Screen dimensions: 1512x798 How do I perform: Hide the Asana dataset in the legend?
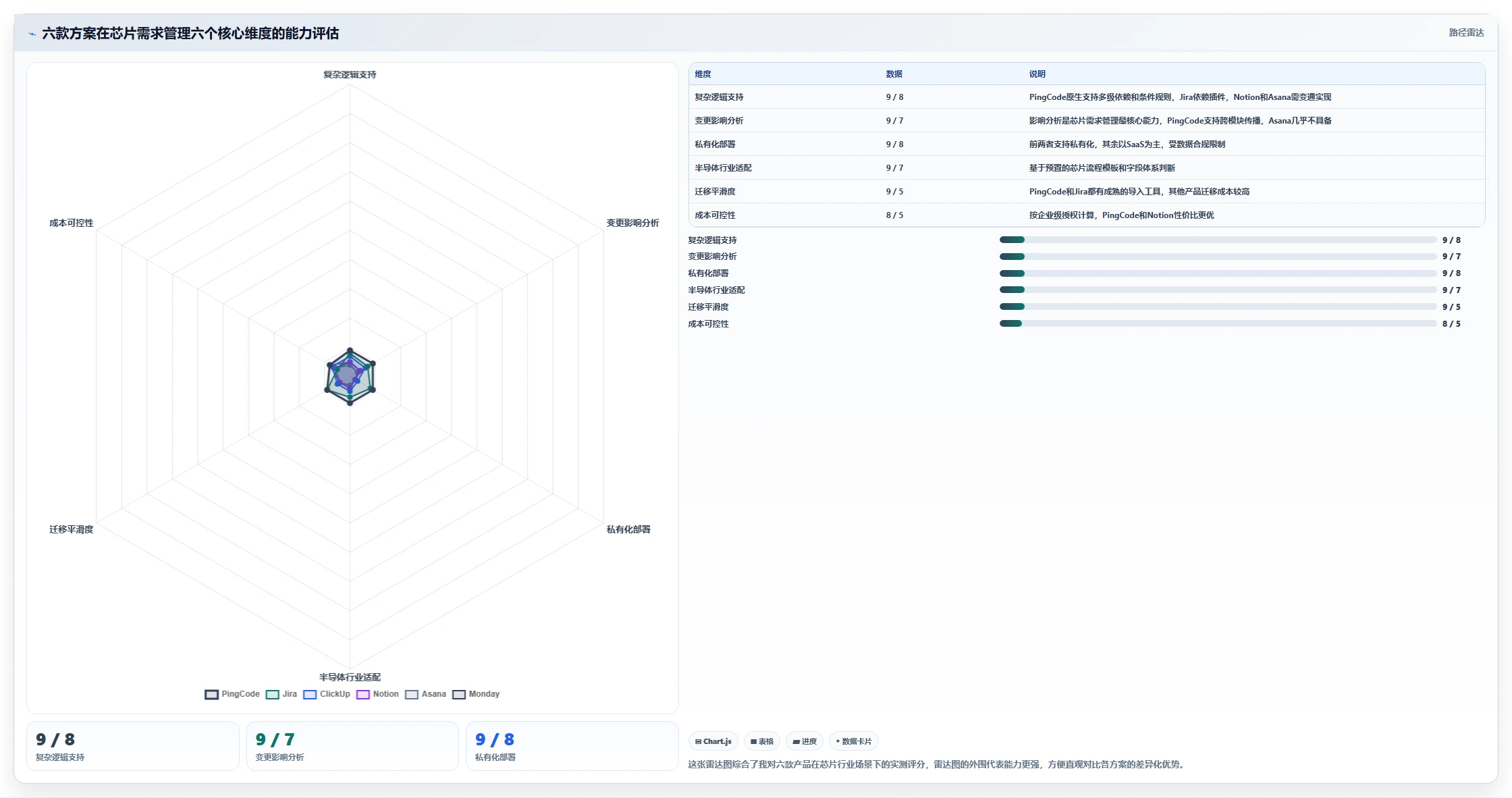[x=426, y=694]
